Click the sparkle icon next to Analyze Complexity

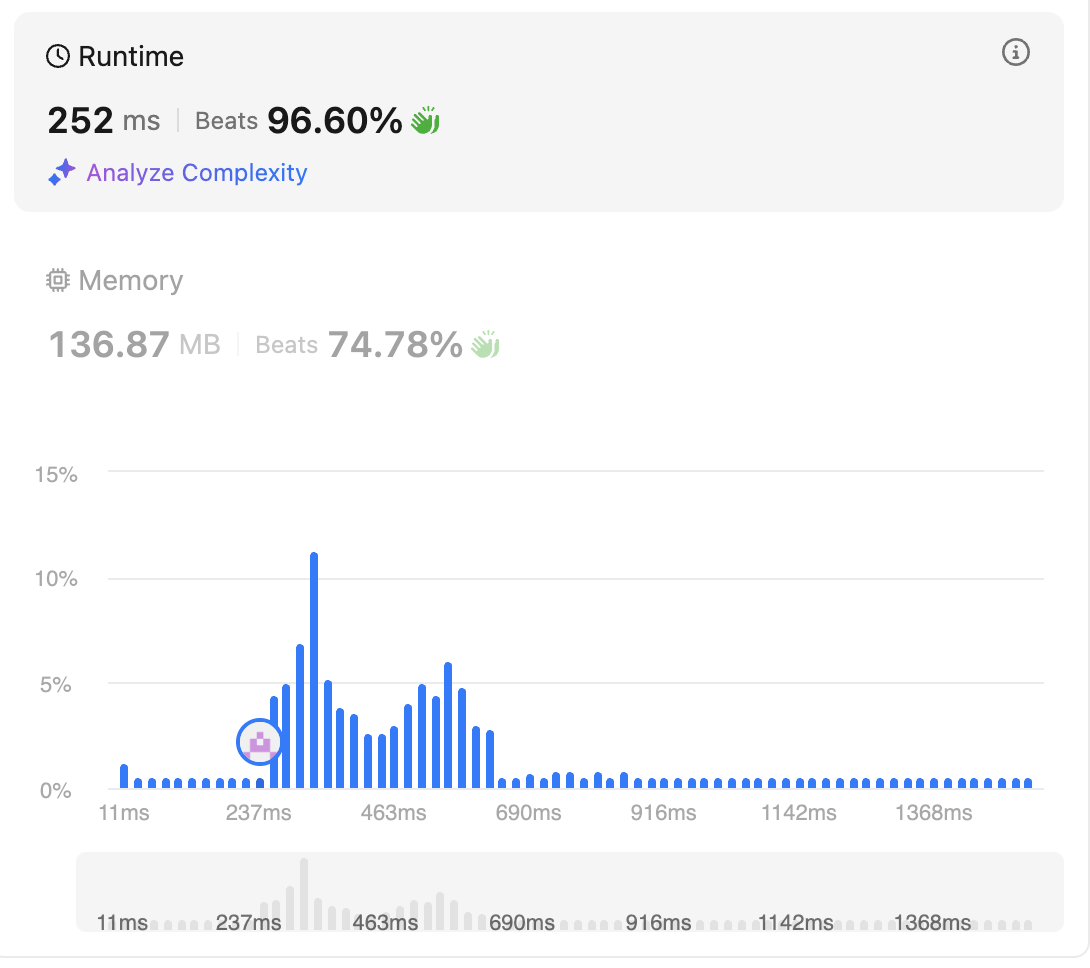click(x=62, y=173)
